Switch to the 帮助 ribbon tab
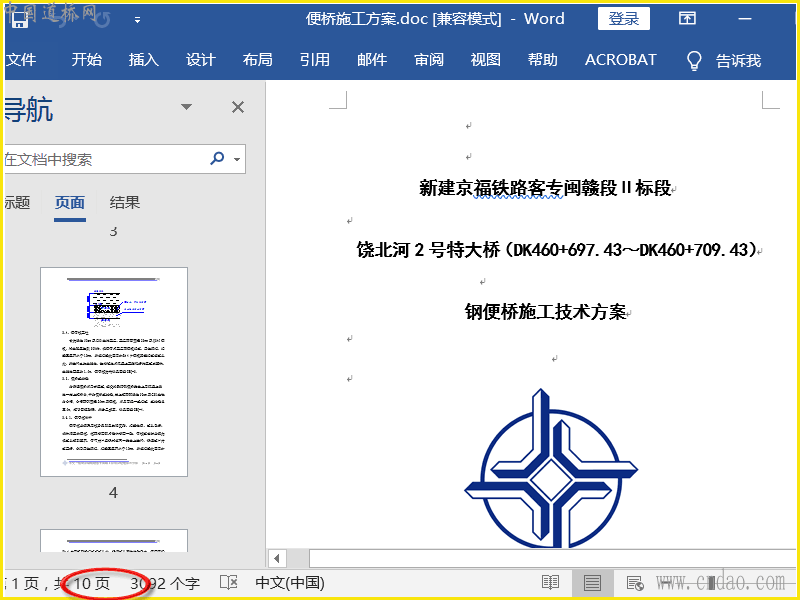 543,60
